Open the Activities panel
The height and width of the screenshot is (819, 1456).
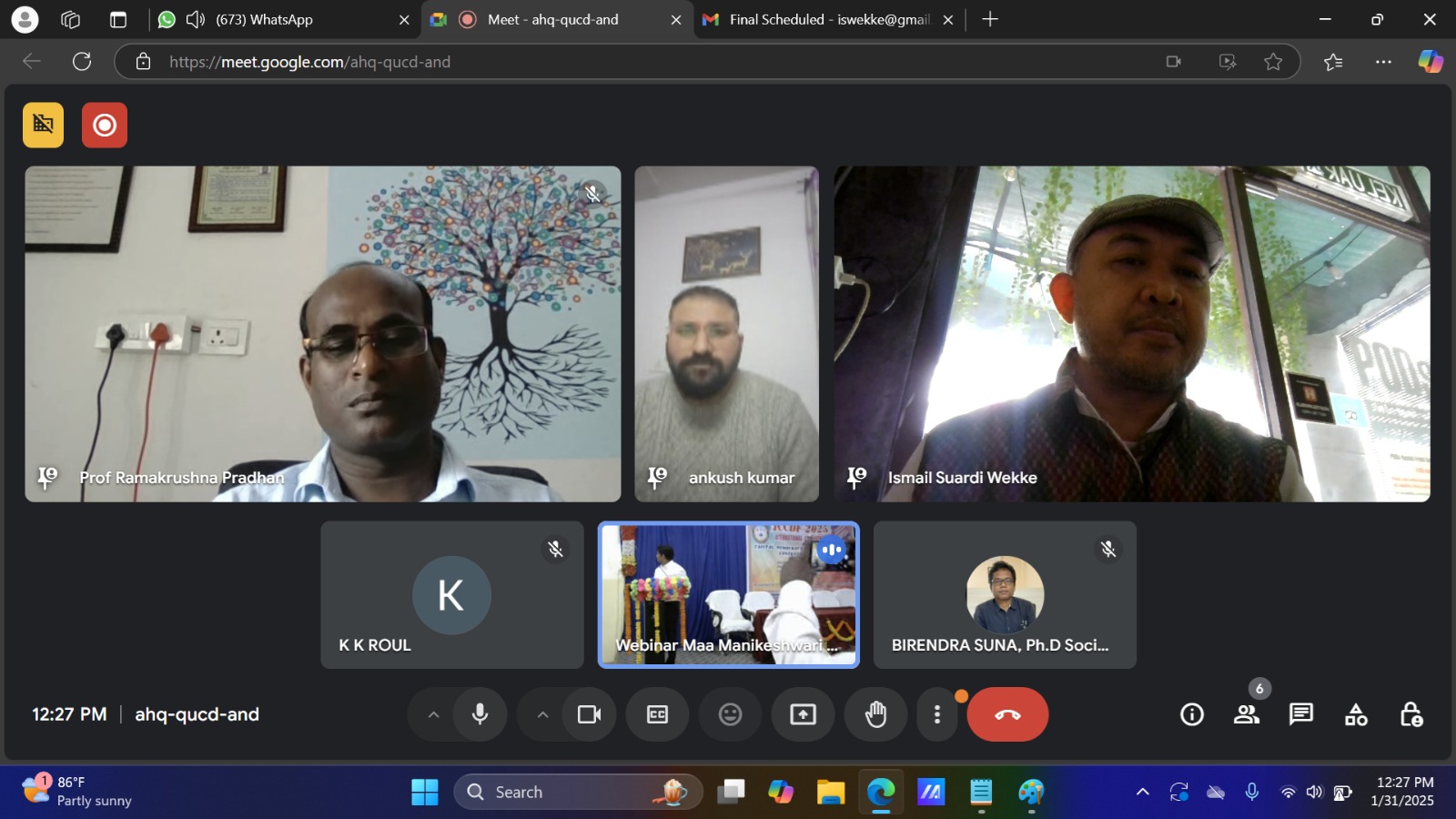[x=1356, y=714]
